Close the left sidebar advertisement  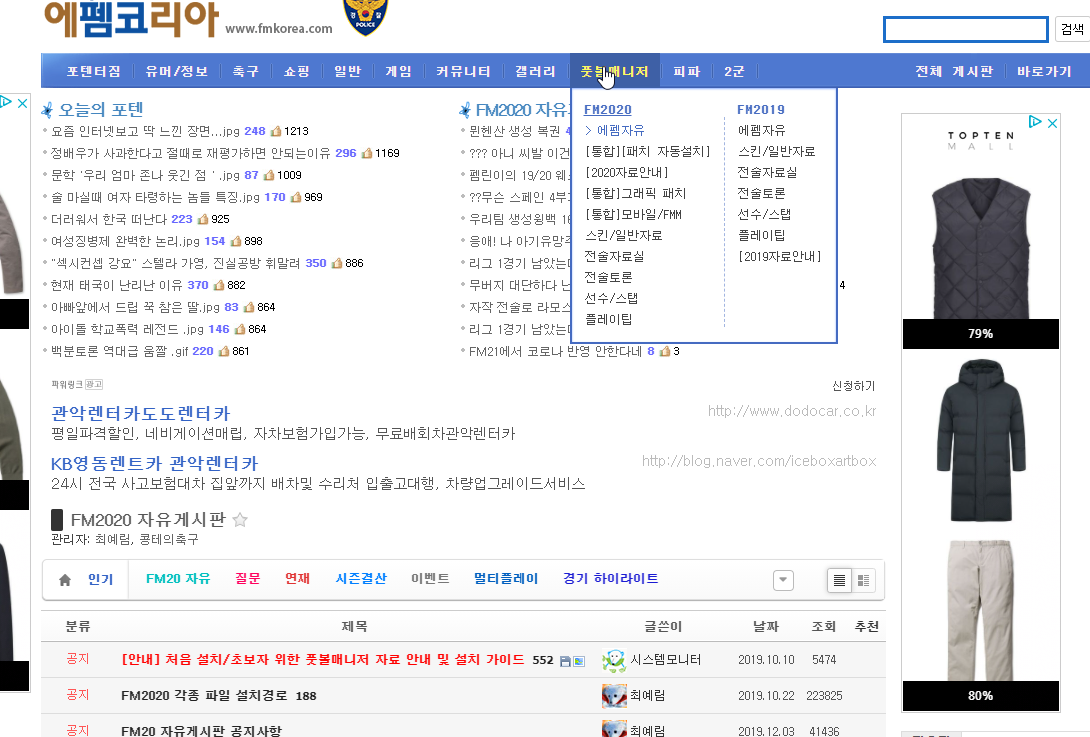[22, 103]
